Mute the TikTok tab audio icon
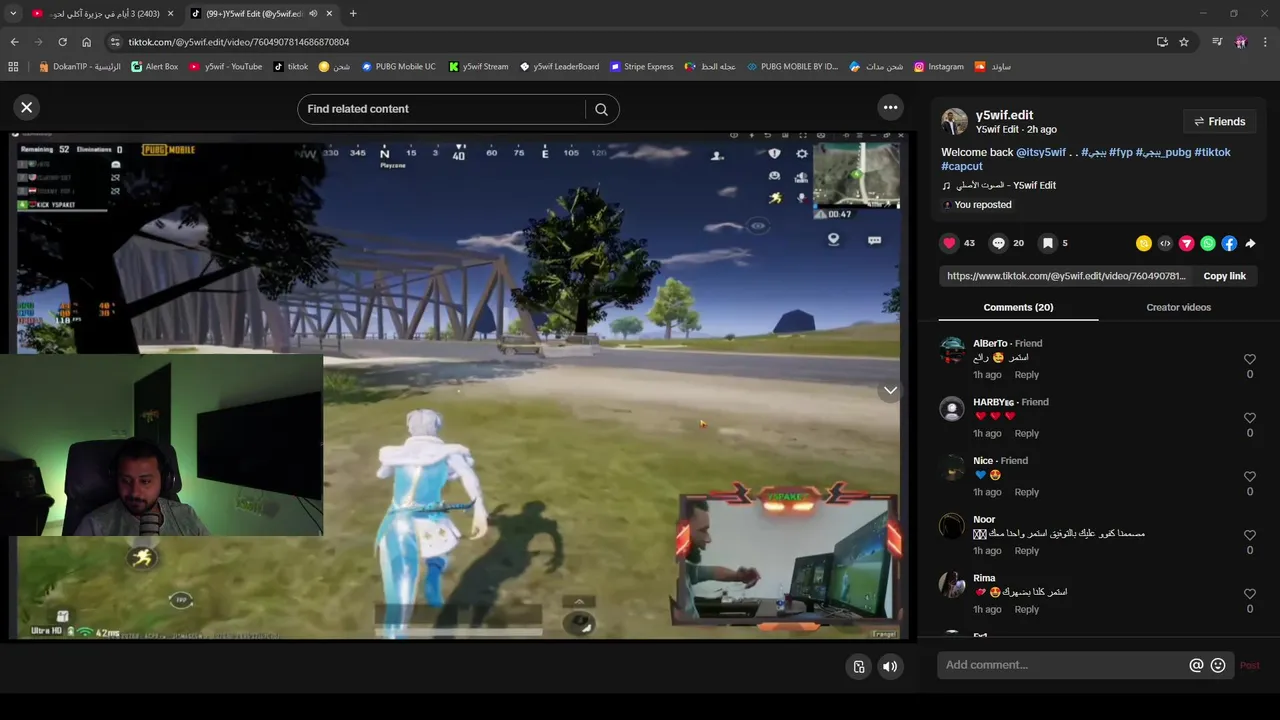The height and width of the screenshot is (720, 1280). pyautogui.click(x=313, y=14)
